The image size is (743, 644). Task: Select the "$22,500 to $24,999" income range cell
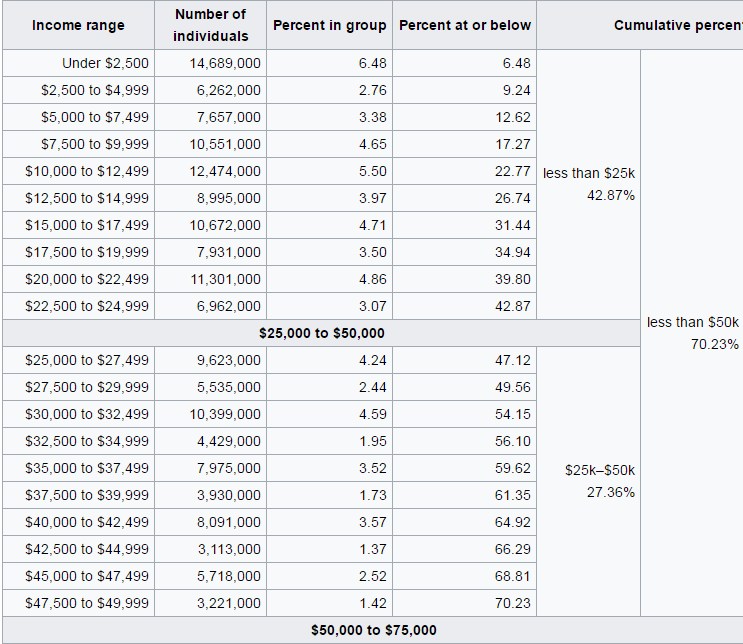pos(87,306)
